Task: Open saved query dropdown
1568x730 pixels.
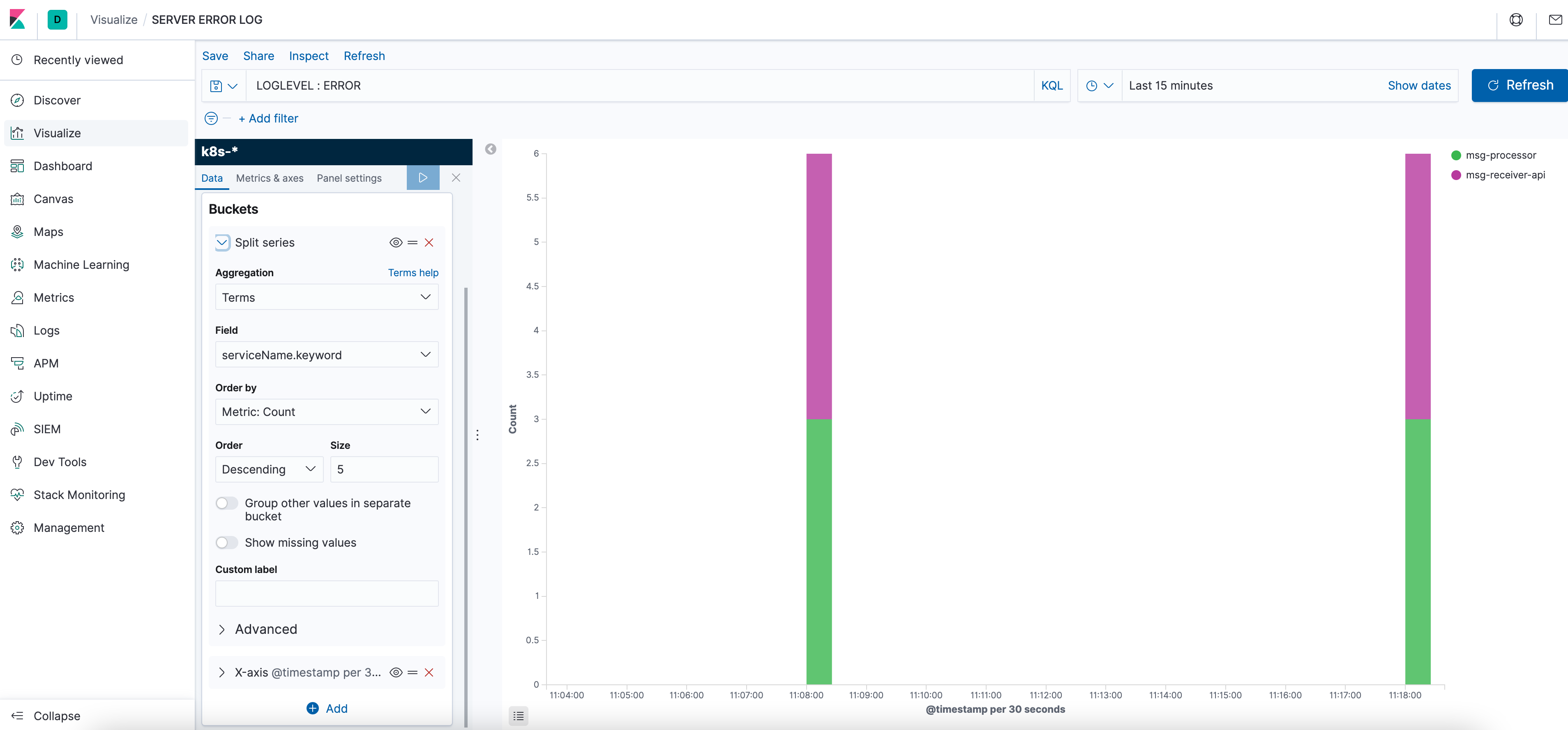Action: (224, 86)
